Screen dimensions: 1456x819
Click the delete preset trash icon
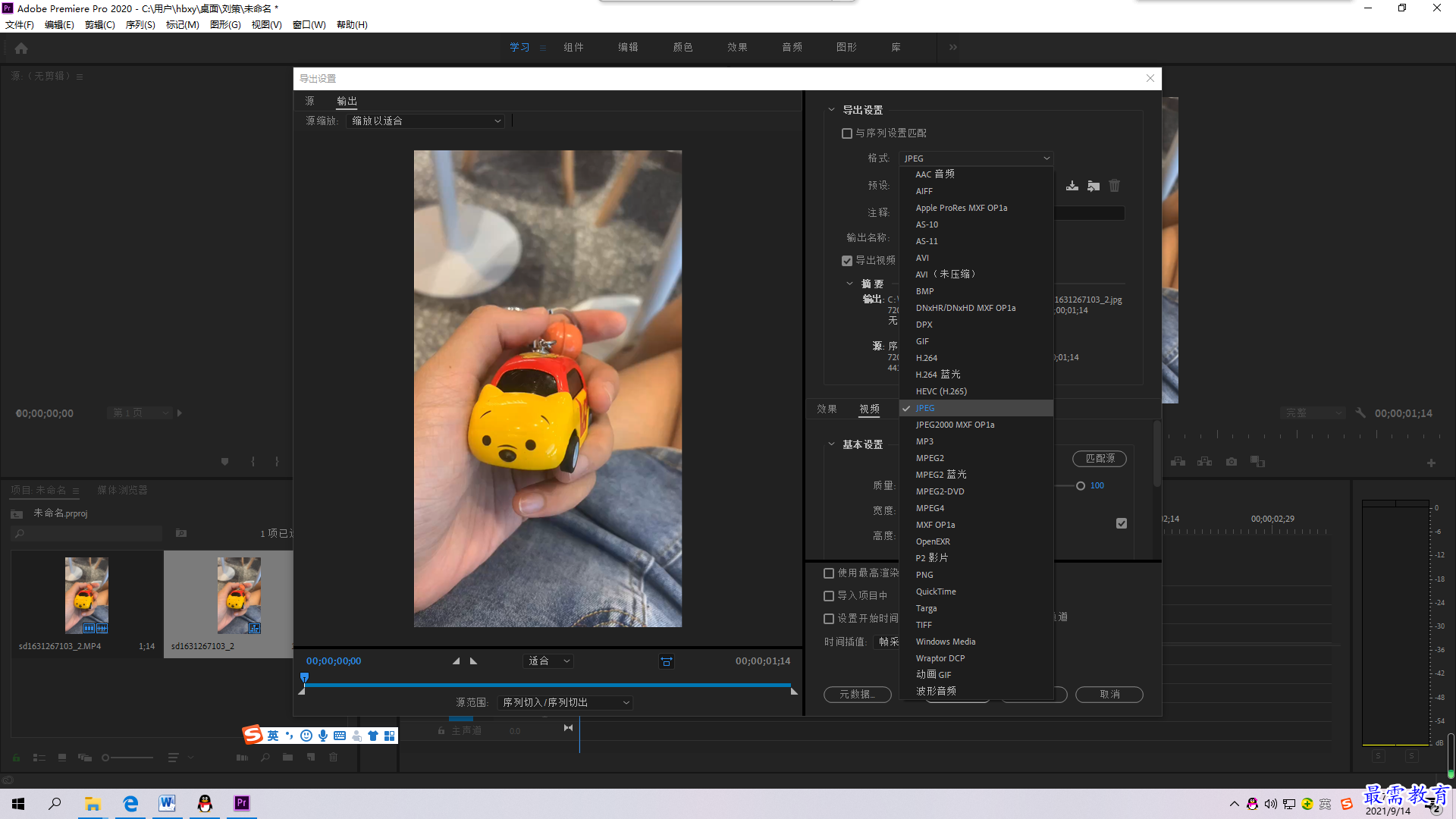[1114, 186]
